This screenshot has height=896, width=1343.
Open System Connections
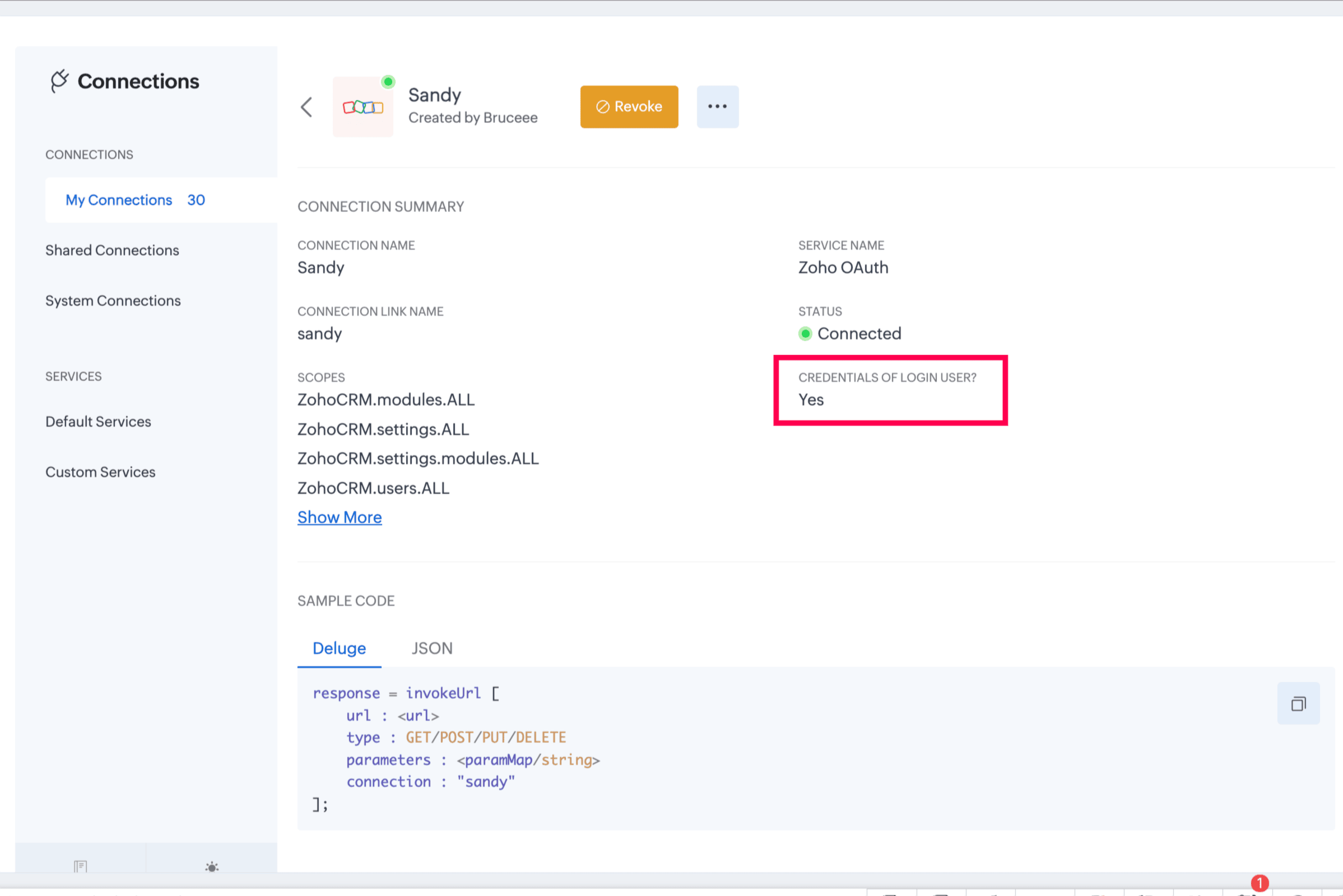point(113,301)
